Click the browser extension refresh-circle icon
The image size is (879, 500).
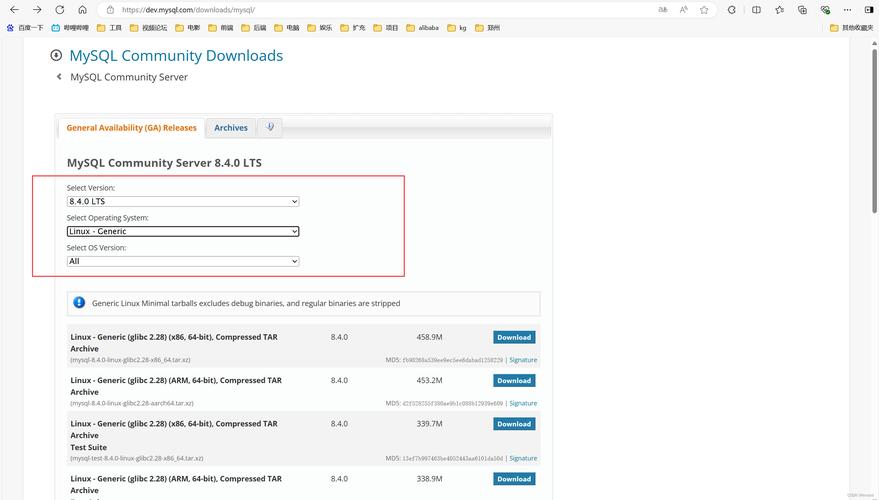click(732, 10)
